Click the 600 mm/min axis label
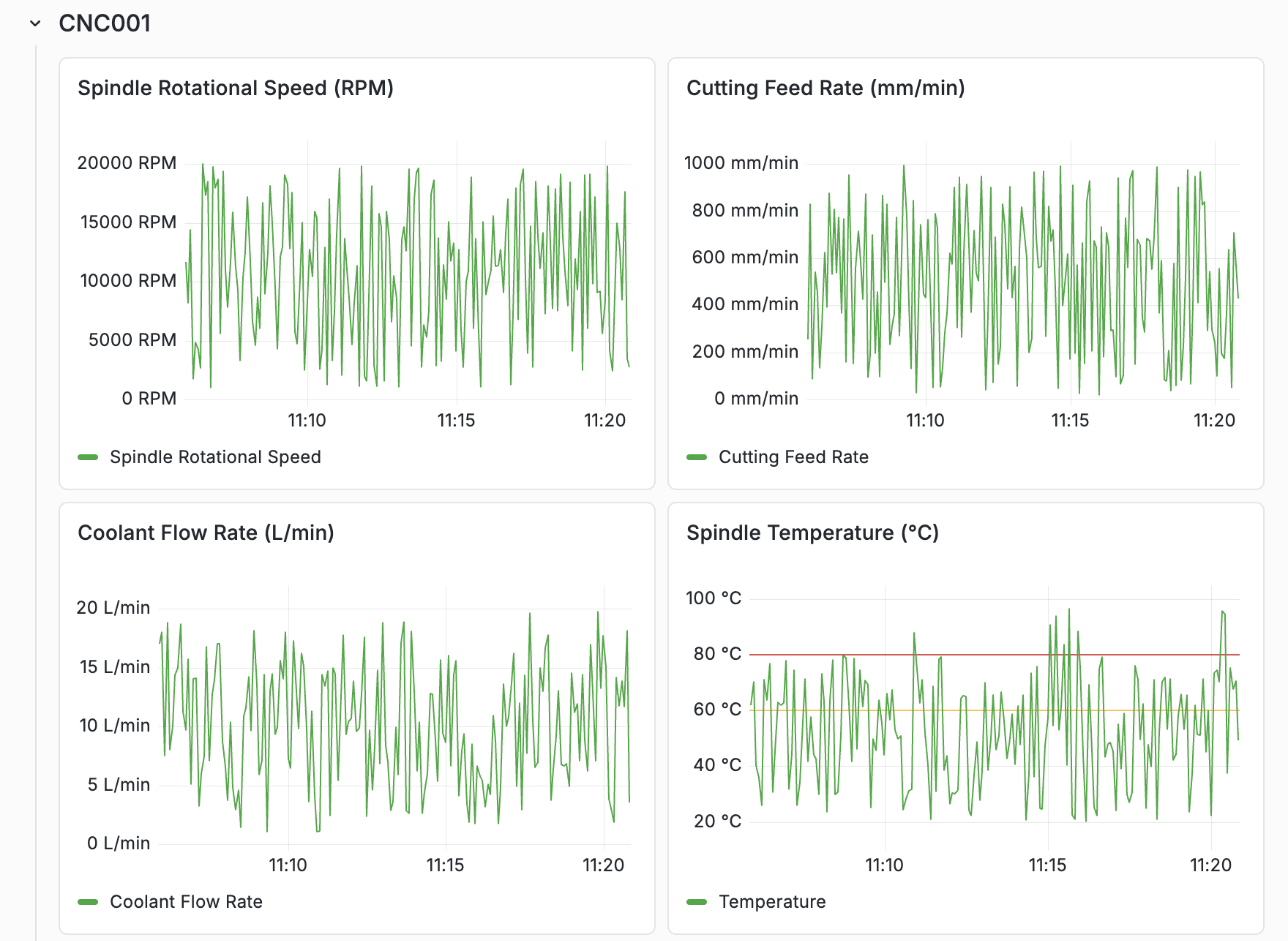 (746, 257)
